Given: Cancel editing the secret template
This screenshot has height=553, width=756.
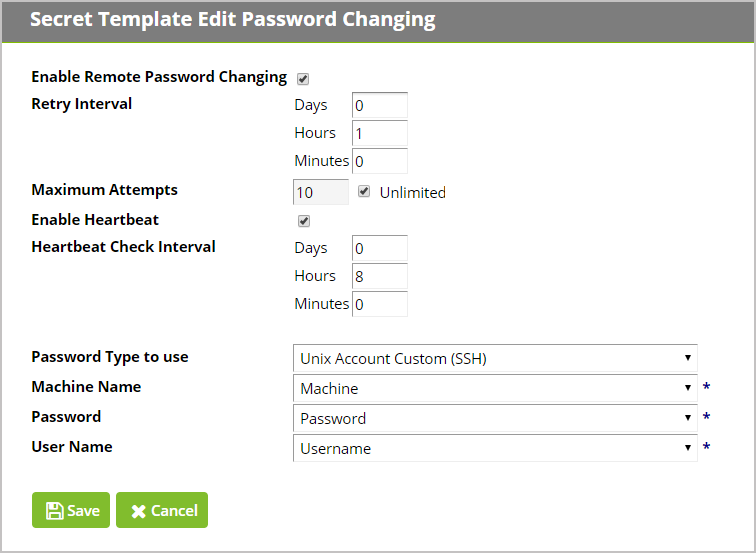Looking at the screenshot, I should coord(162,510).
